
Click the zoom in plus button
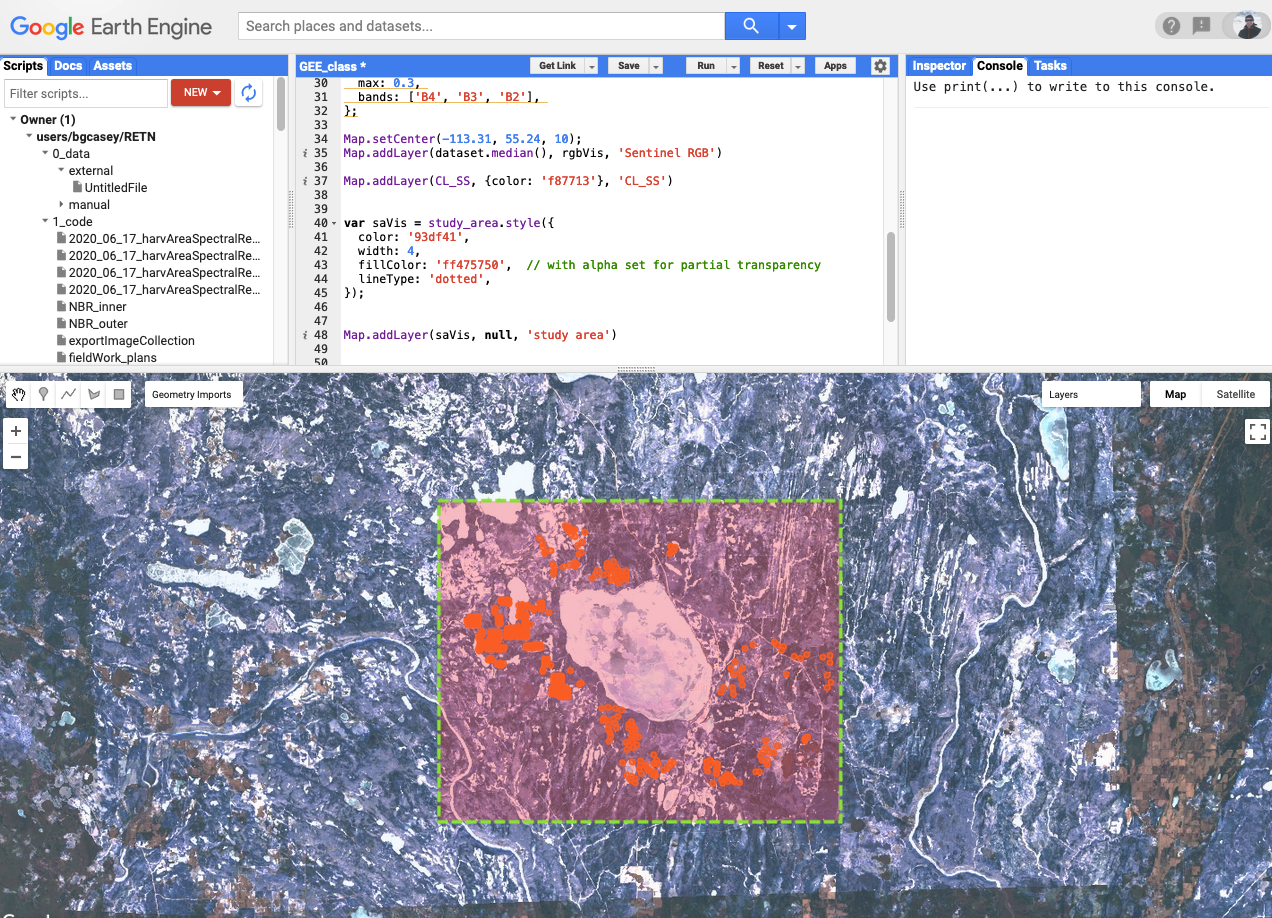tap(16, 431)
